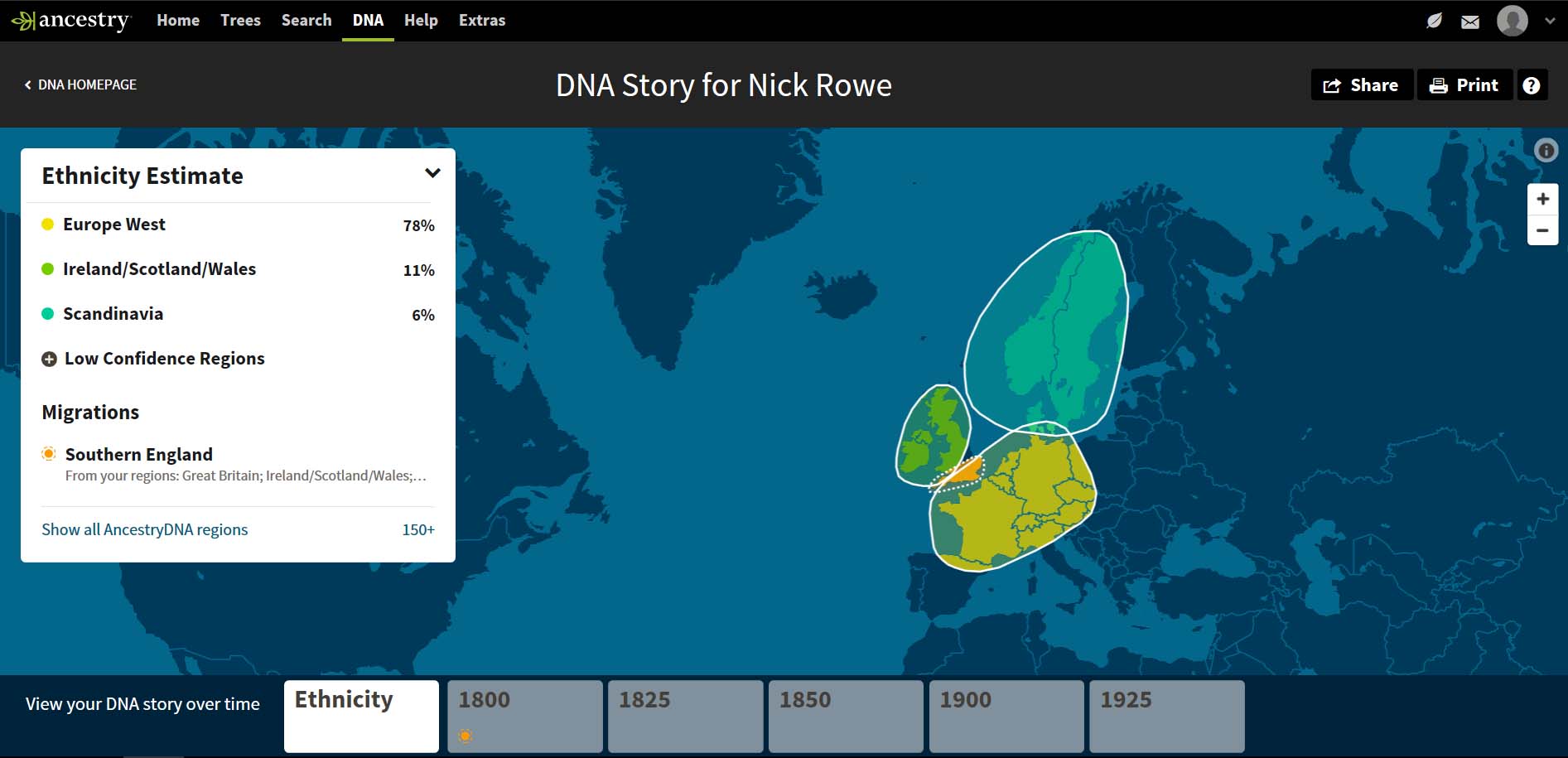Click the Share button
Screen dimensions: 1568x758
pos(1361,85)
